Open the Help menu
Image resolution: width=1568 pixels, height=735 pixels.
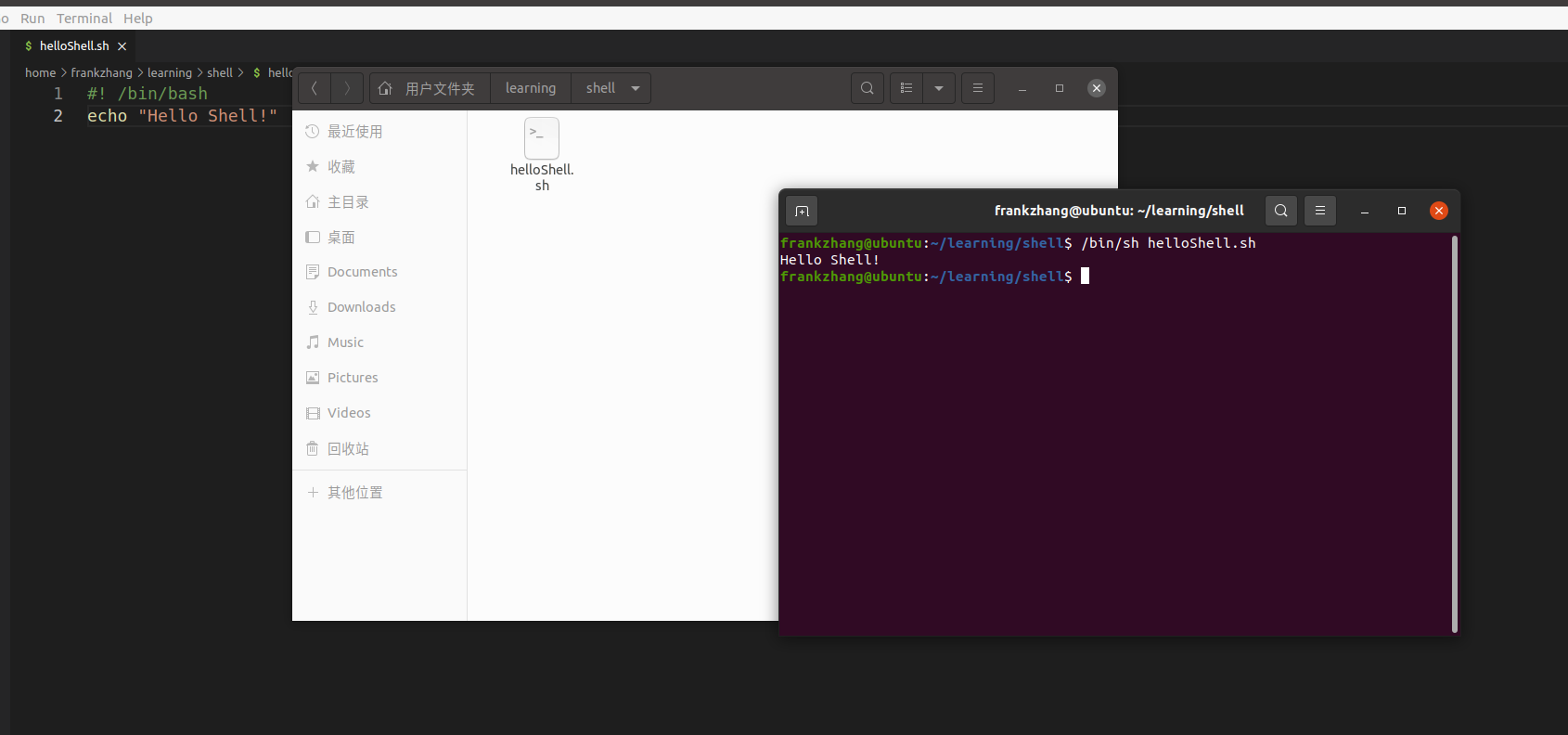[x=138, y=19]
